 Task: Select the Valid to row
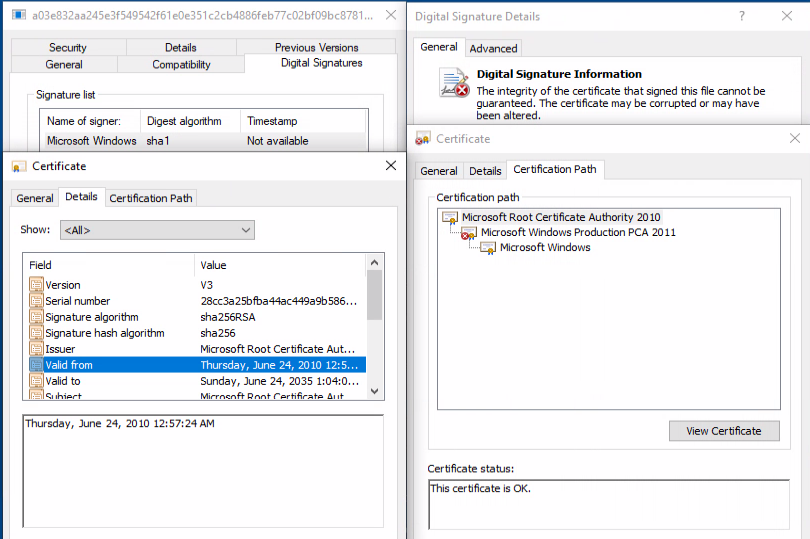point(197,381)
